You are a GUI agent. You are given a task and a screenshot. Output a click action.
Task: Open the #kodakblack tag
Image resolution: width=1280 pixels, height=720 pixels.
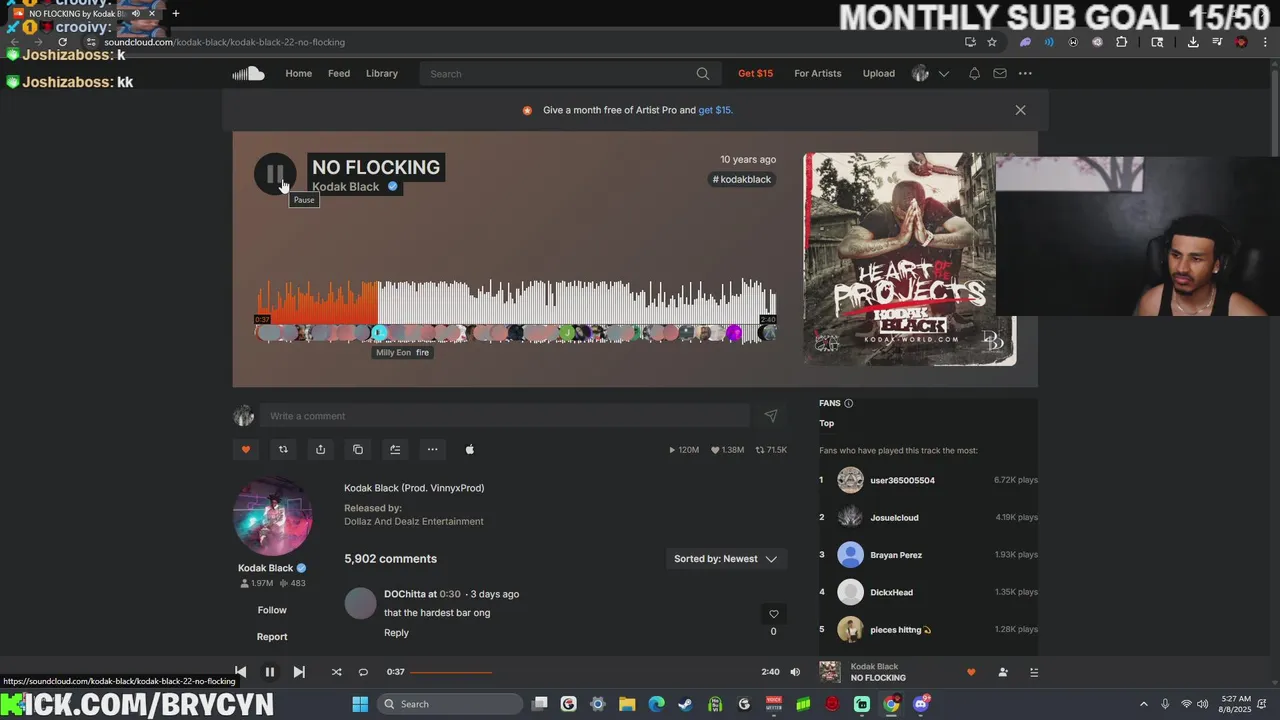point(742,179)
